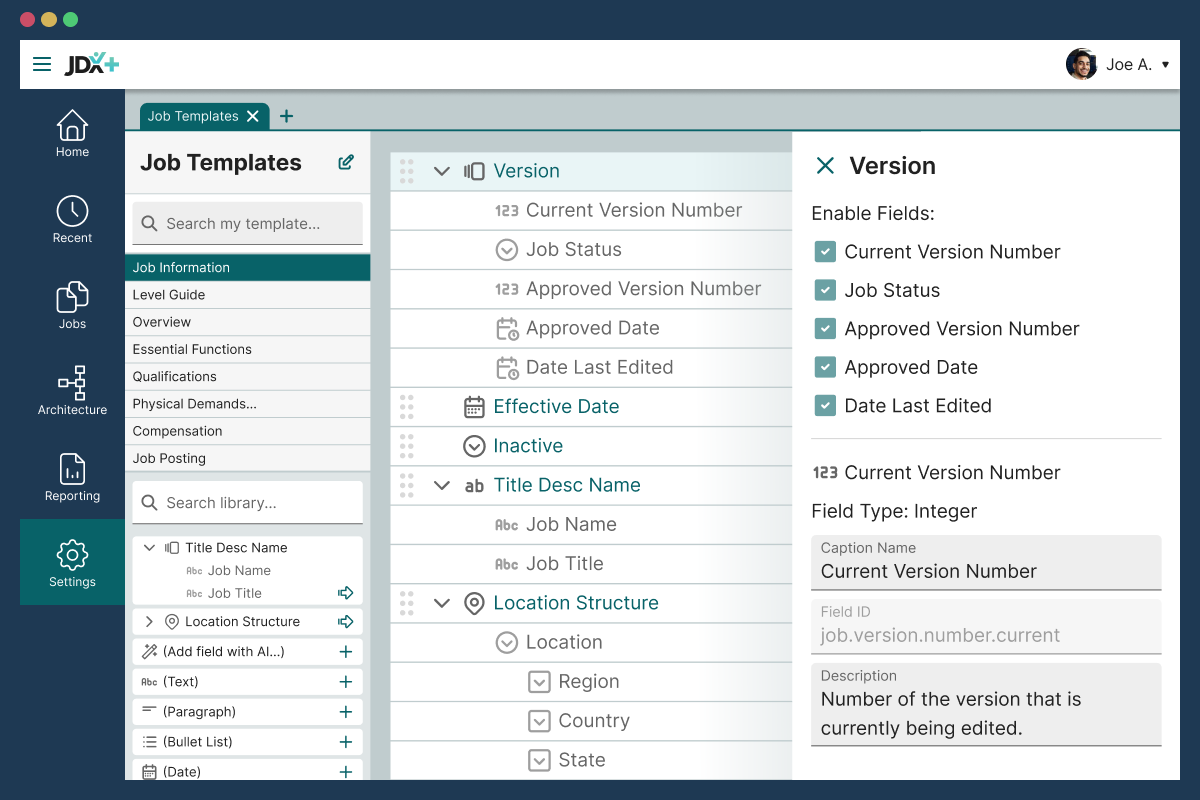Collapse the Version group chevron

tap(441, 171)
